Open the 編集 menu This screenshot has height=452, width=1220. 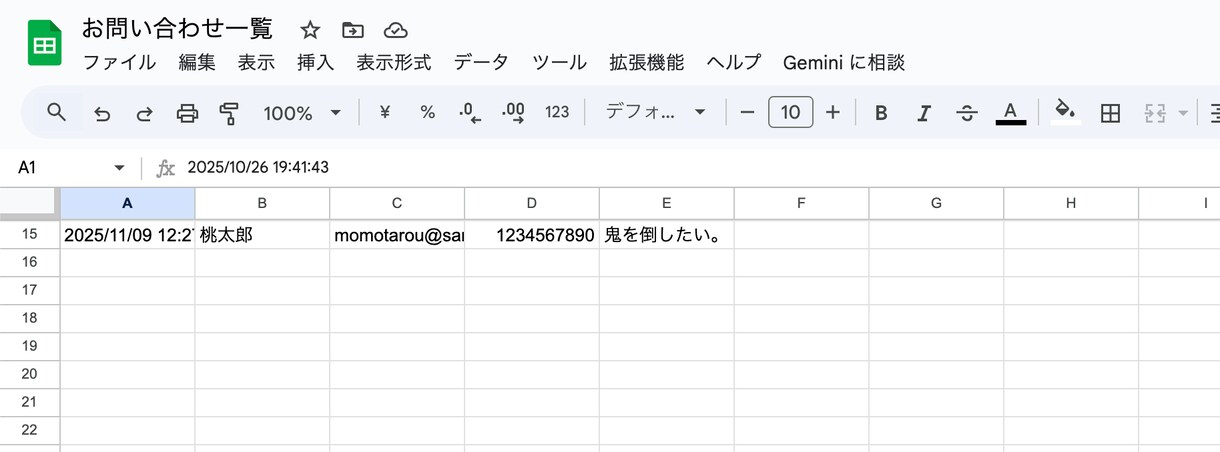click(x=197, y=62)
